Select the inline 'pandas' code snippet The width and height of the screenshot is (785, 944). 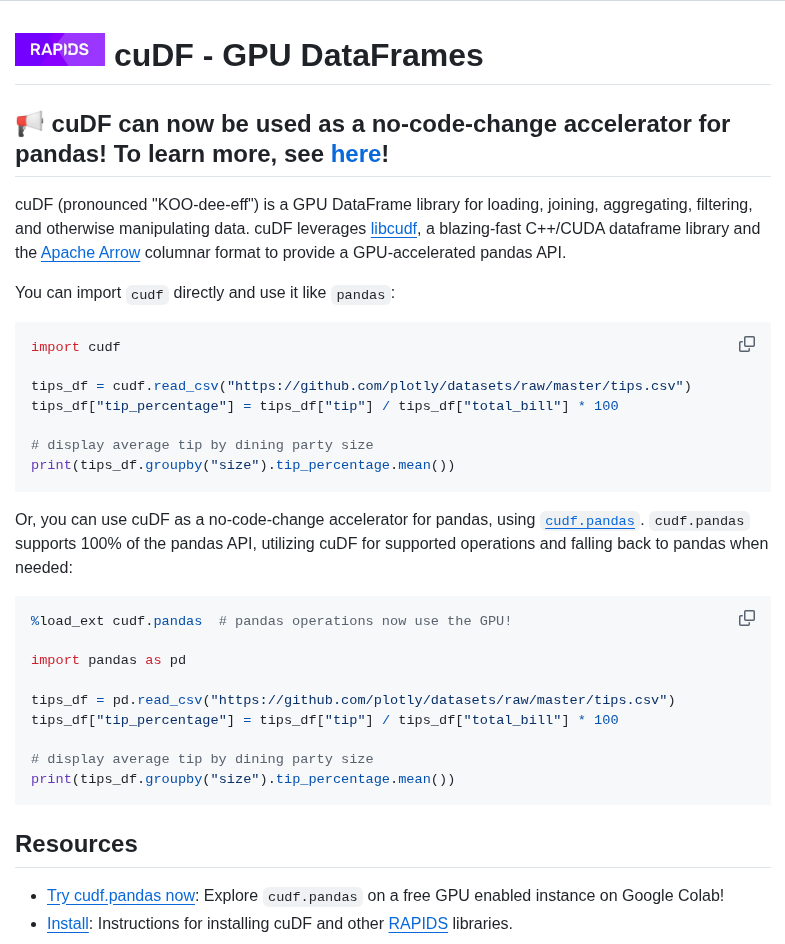coord(361,295)
